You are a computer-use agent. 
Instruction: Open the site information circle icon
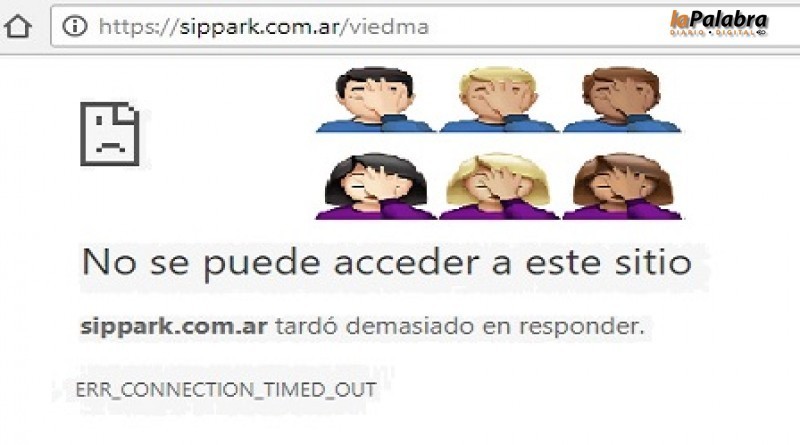click(x=74, y=26)
